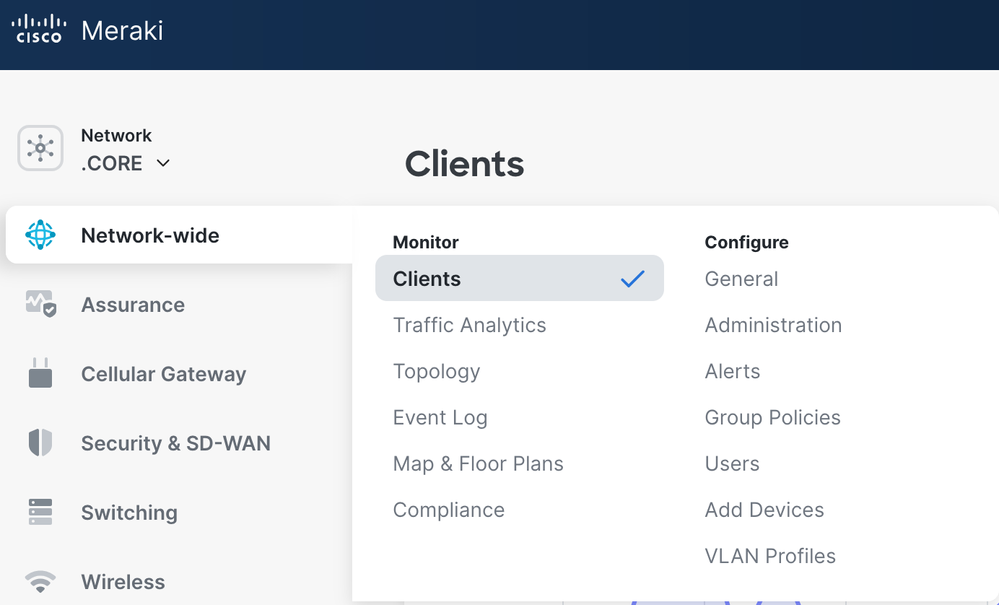Open Event Log under Monitor
Viewport: 999px width, 605px height.
pyautogui.click(x=440, y=418)
